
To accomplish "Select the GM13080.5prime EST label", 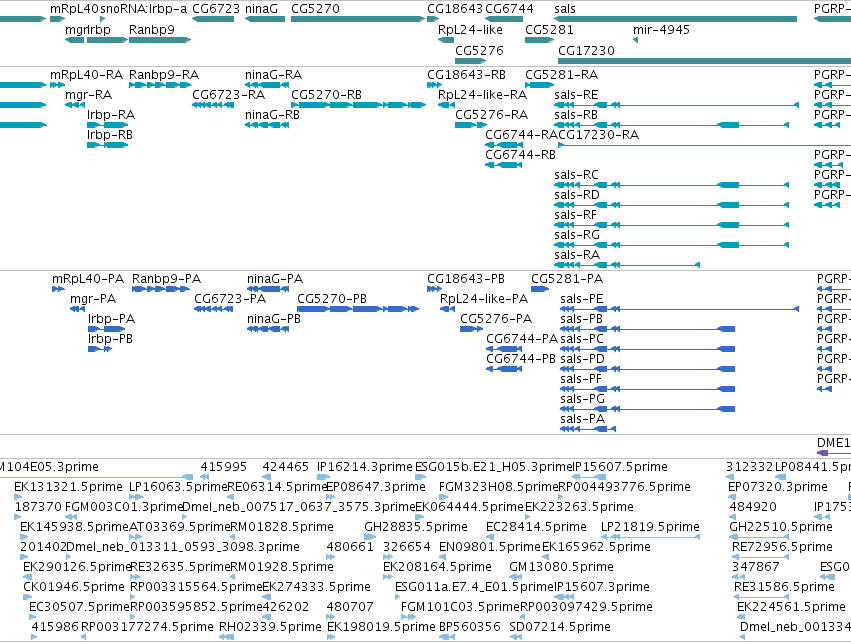I will (x=561, y=567).
